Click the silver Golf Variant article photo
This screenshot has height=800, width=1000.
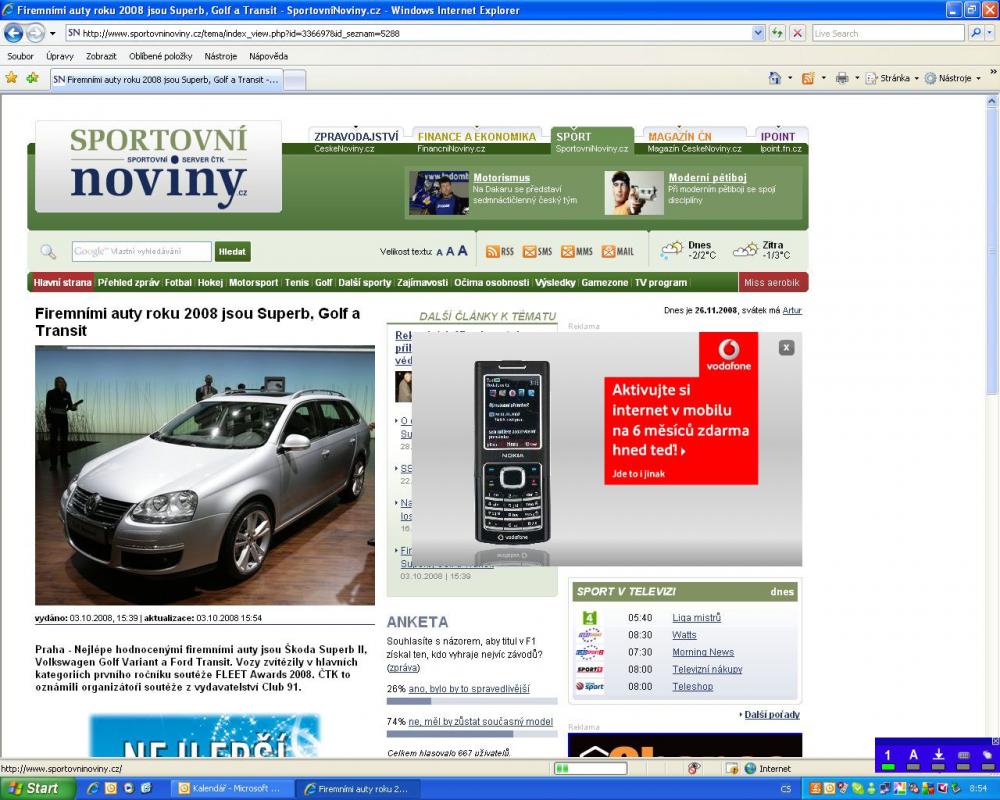click(x=205, y=475)
